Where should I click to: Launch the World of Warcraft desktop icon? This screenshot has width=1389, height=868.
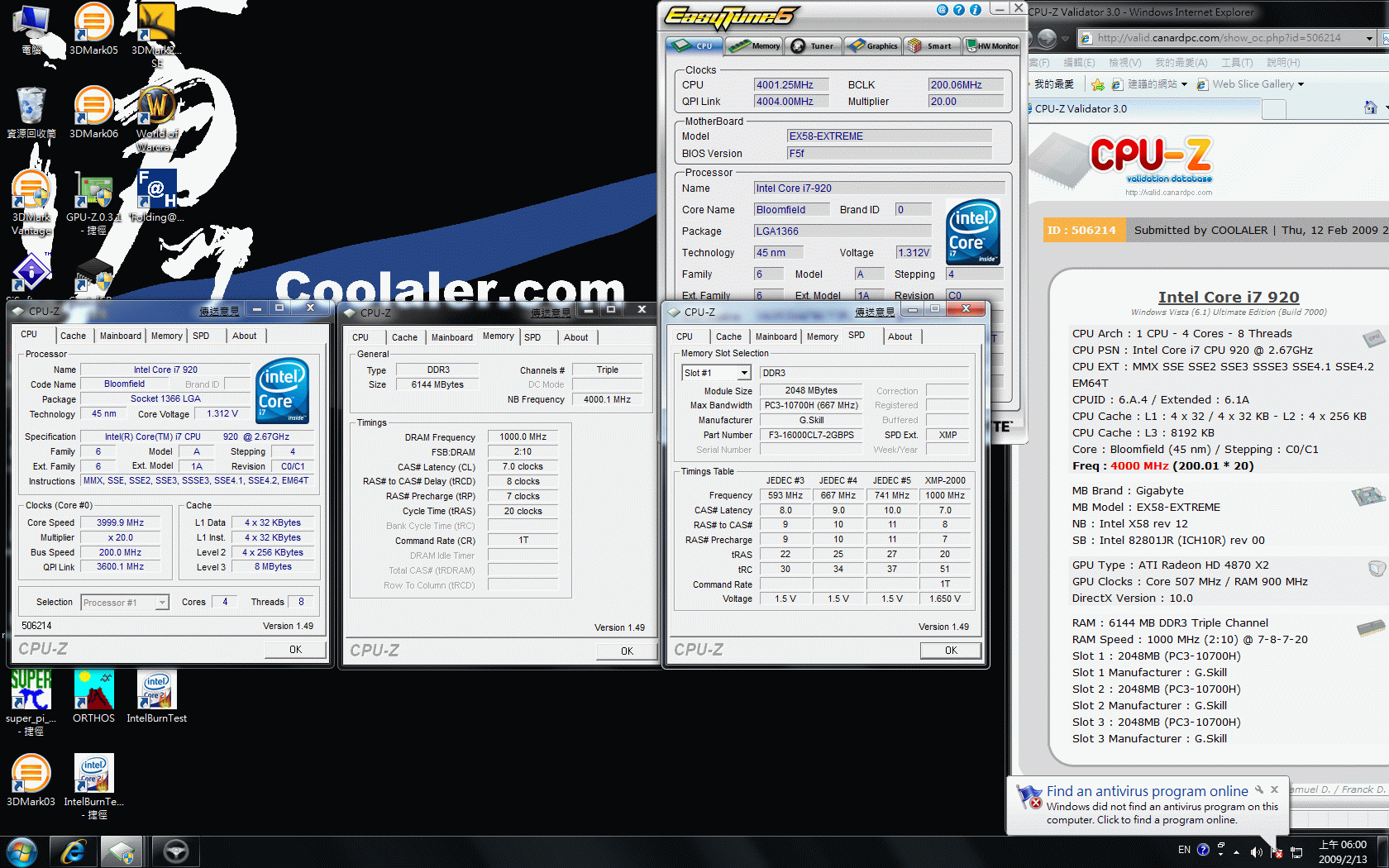click(156, 119)
